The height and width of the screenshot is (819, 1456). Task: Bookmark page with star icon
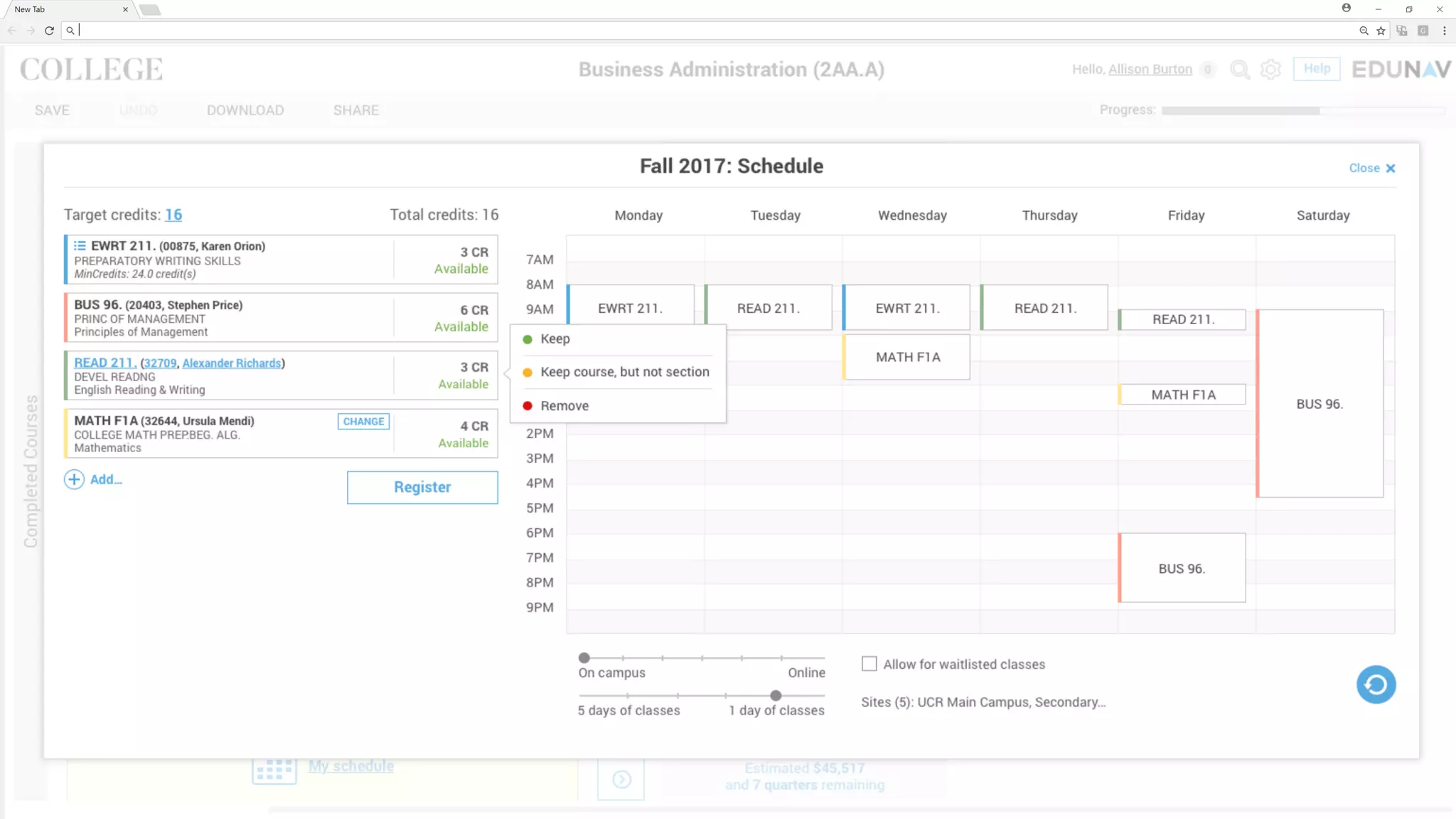1381,31
